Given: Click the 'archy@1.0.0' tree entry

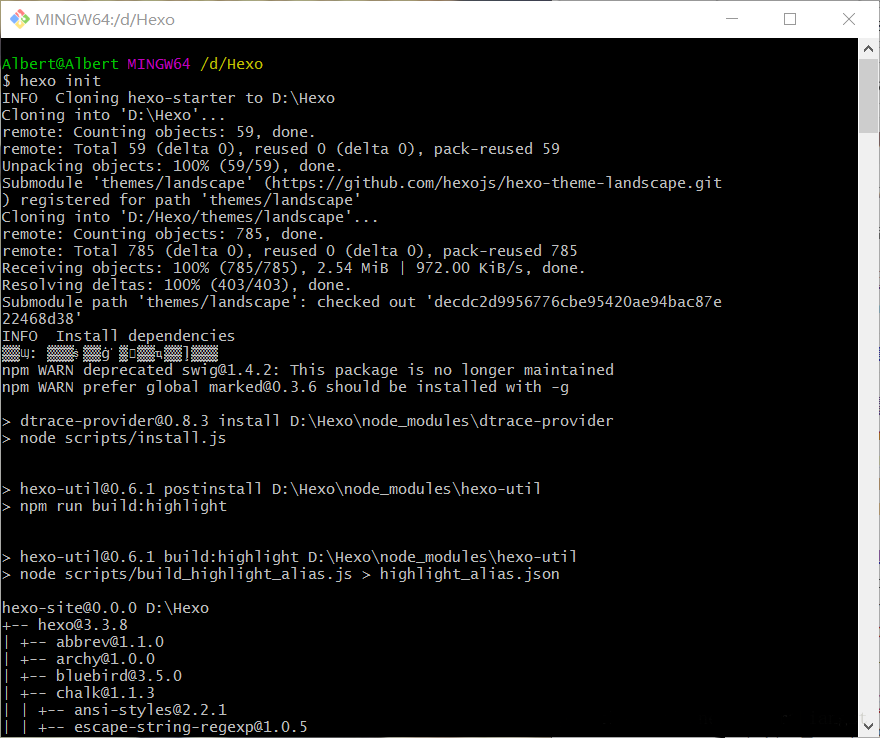Looking at the screenshot, I should coord(105,659).
